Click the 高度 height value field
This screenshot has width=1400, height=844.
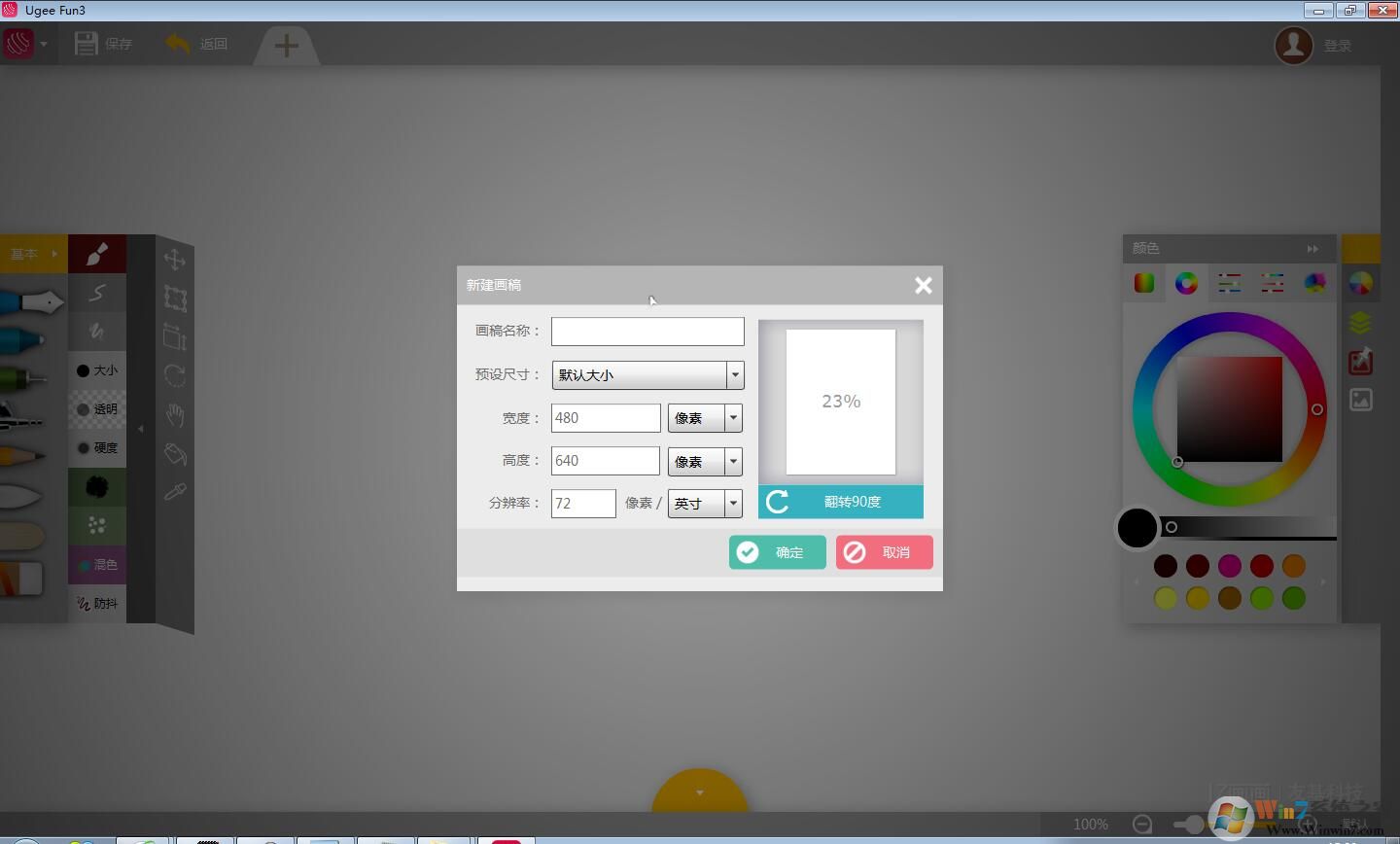coord(606,461)
